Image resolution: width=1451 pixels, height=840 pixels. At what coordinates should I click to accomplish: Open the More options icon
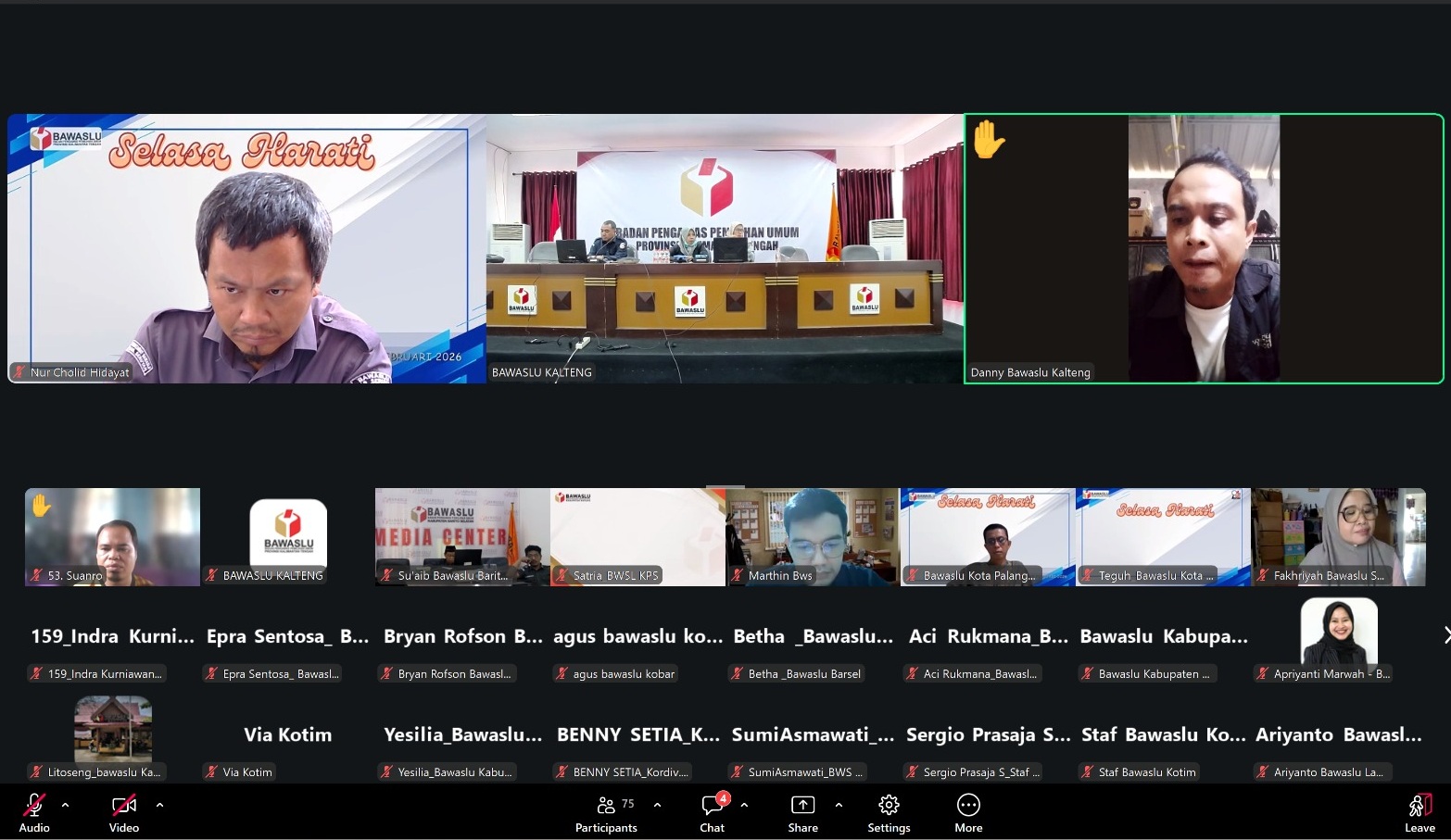coord(968,805)
